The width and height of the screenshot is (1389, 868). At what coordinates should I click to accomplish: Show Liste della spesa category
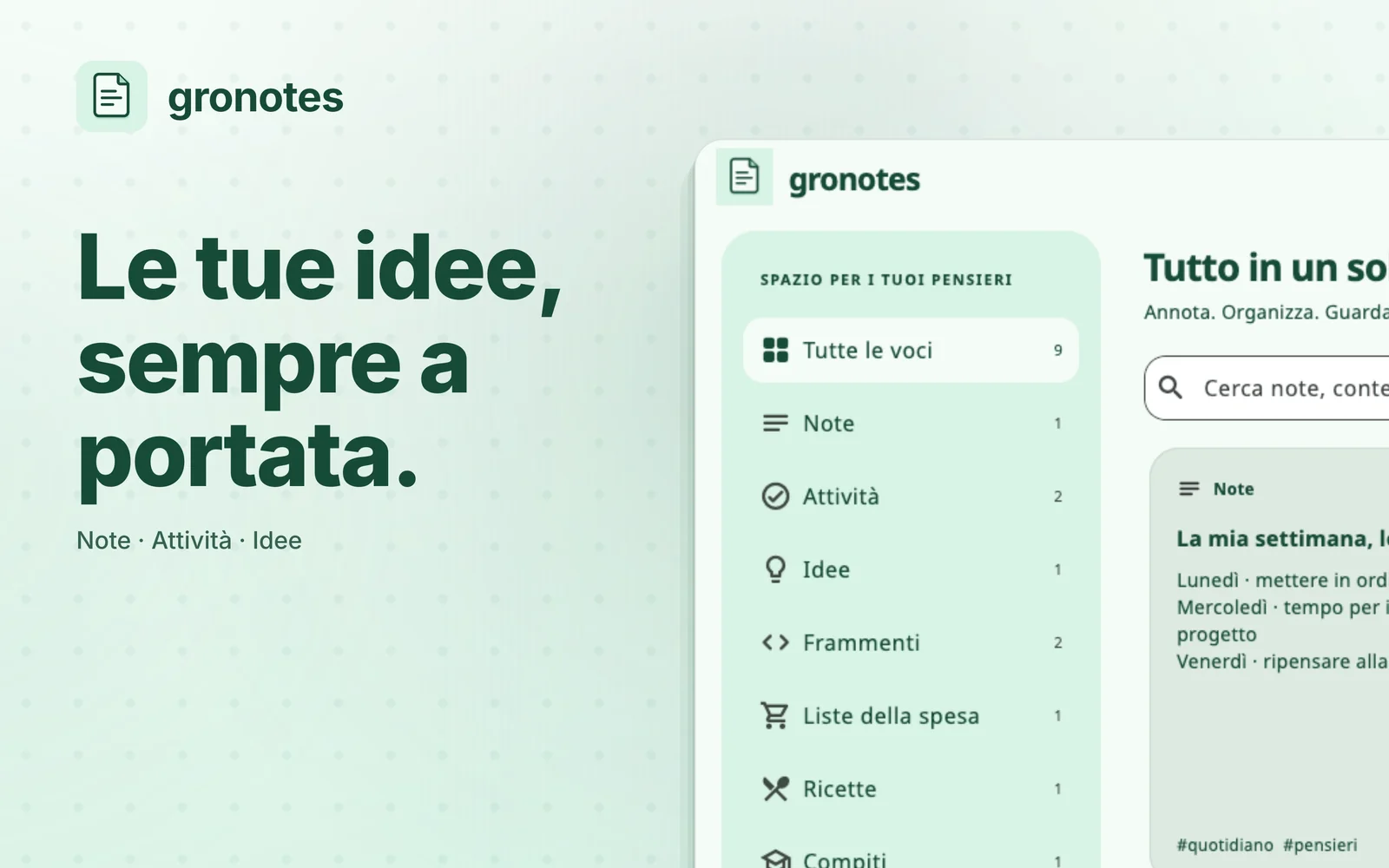pyautogui.click(x=911, y=715)
